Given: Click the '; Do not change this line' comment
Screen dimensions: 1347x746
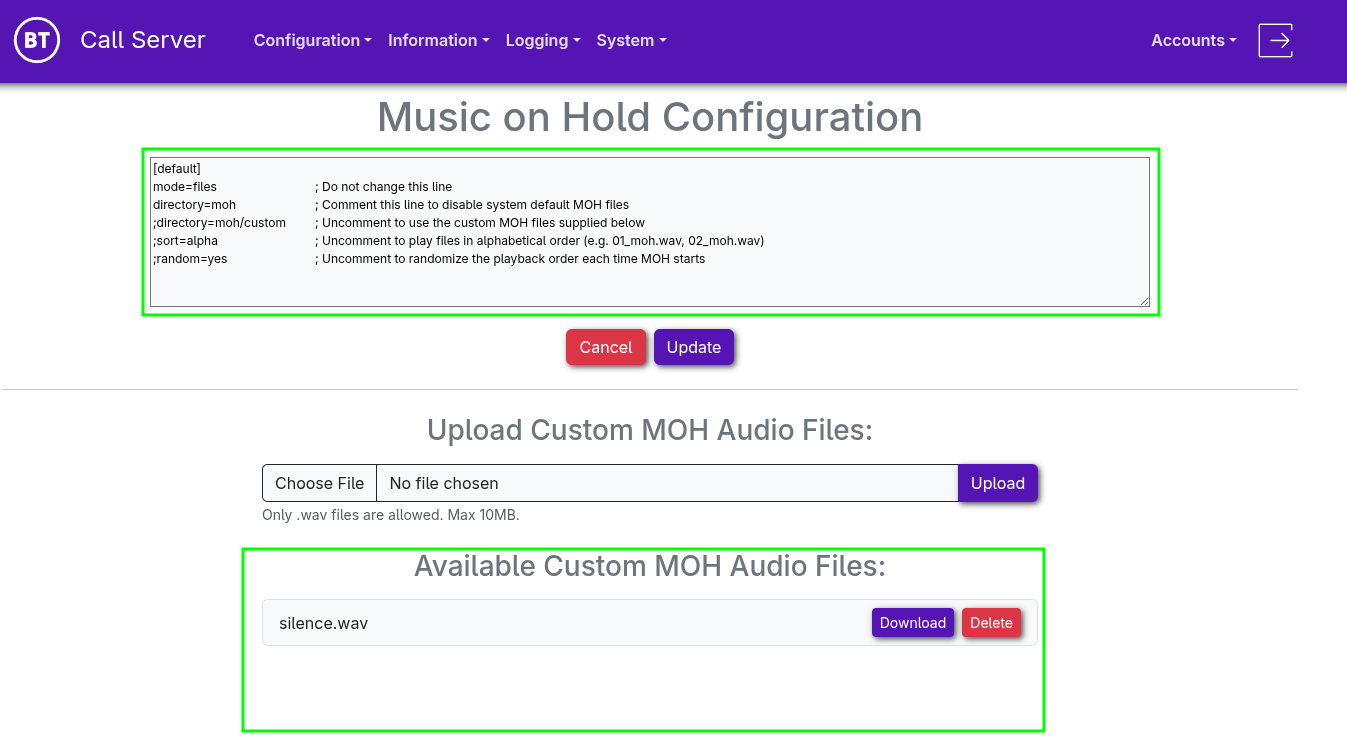Looking at the screenshot, I should [384, 187].
